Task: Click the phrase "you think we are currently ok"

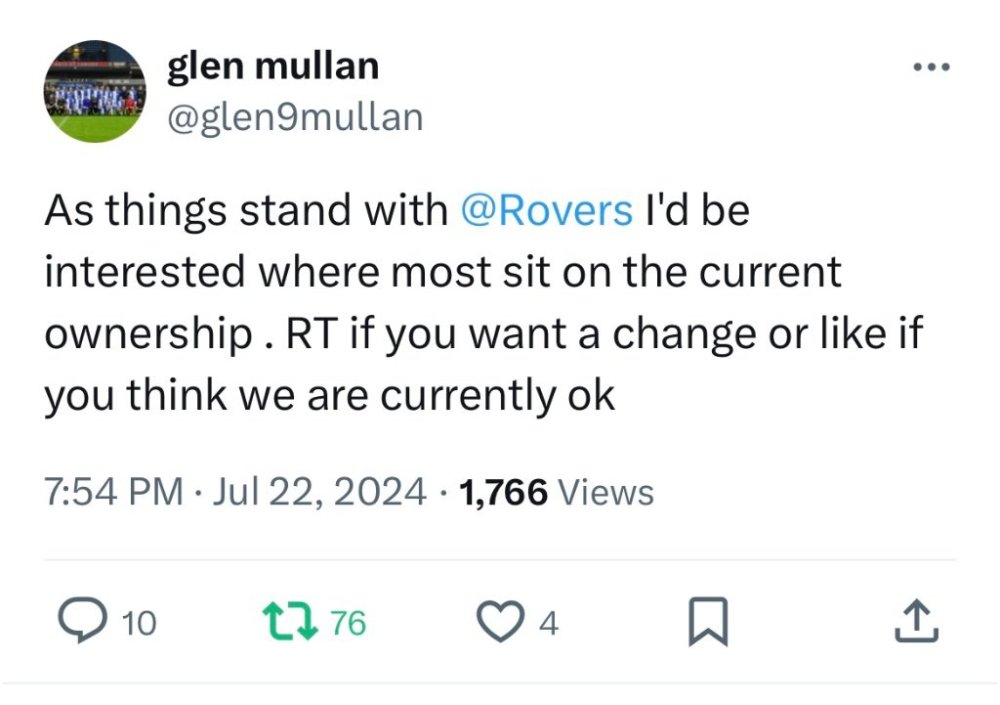Action: (329, 396)
